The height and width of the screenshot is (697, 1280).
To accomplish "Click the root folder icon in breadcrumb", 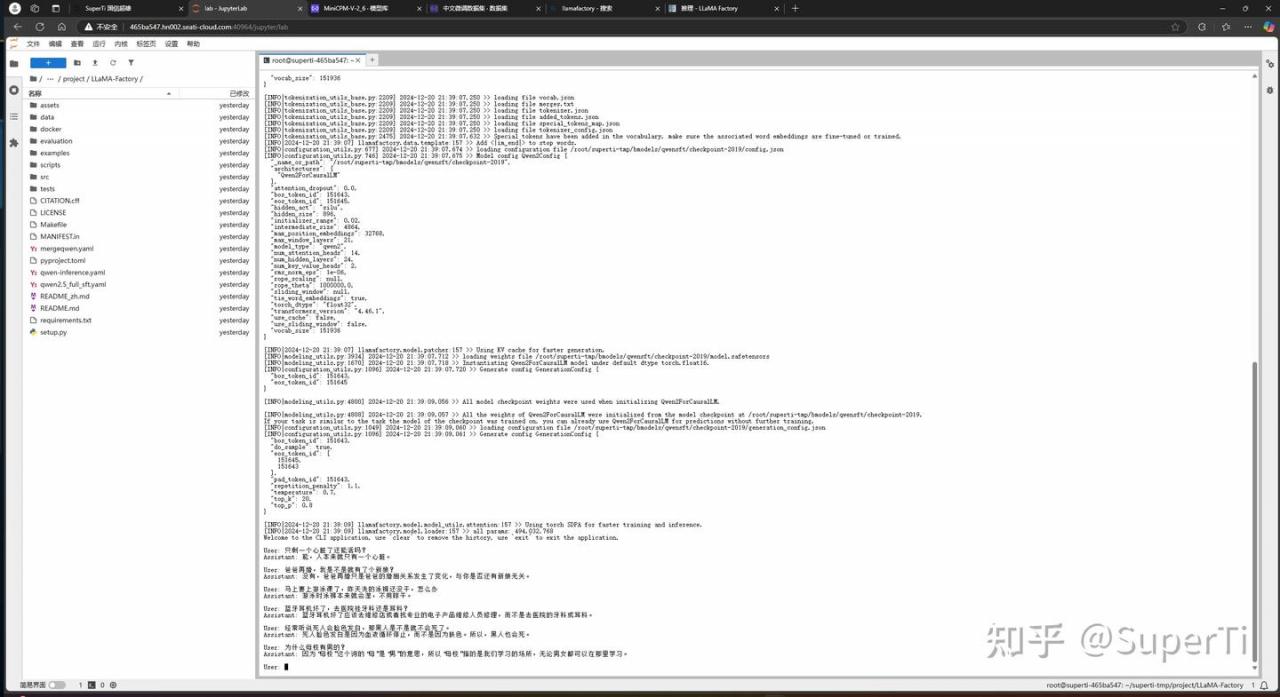I will [x=33, y=78].
